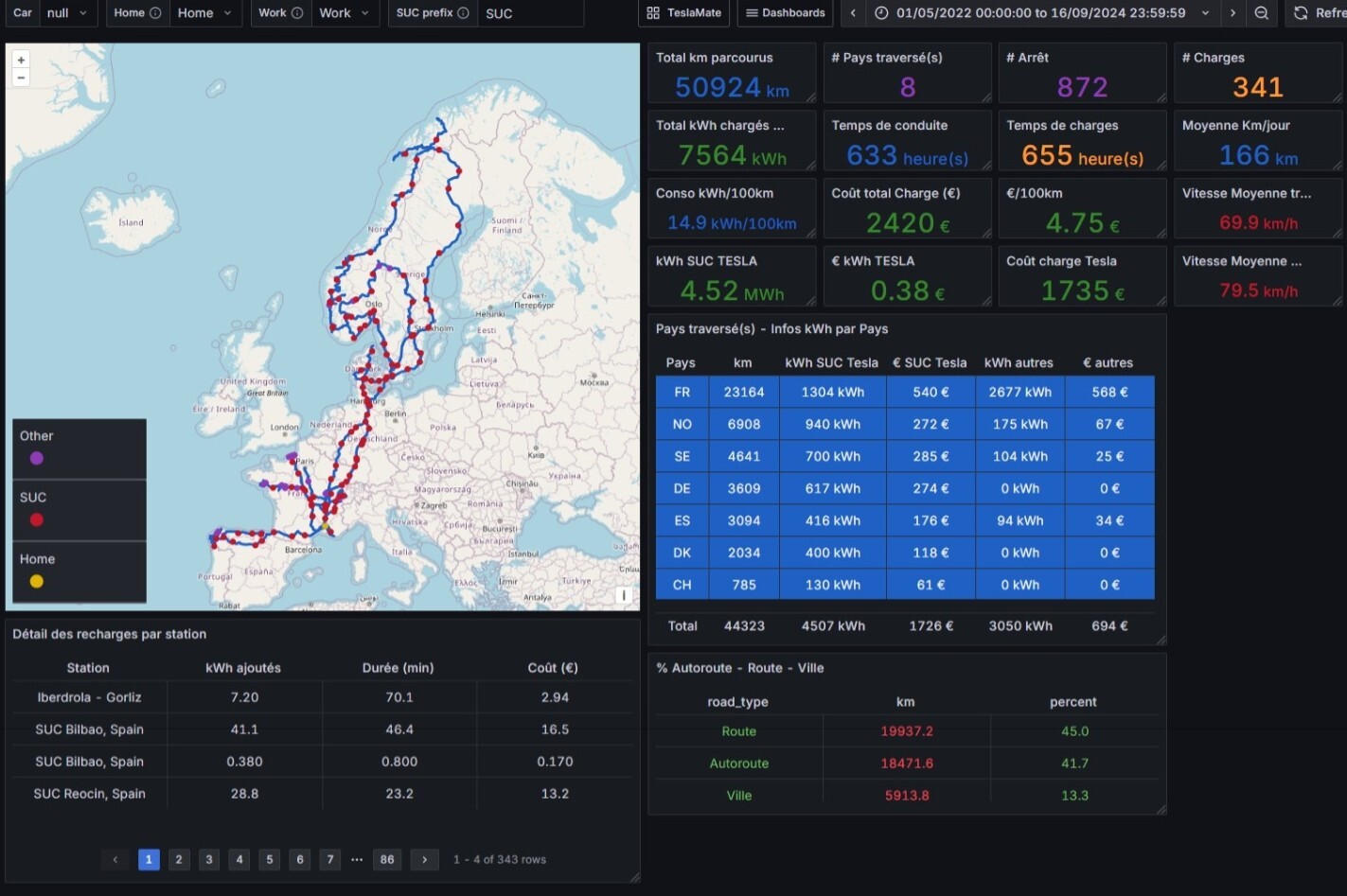
Task: Sort stations table by Coût (€) column
Action: (553, 668)
